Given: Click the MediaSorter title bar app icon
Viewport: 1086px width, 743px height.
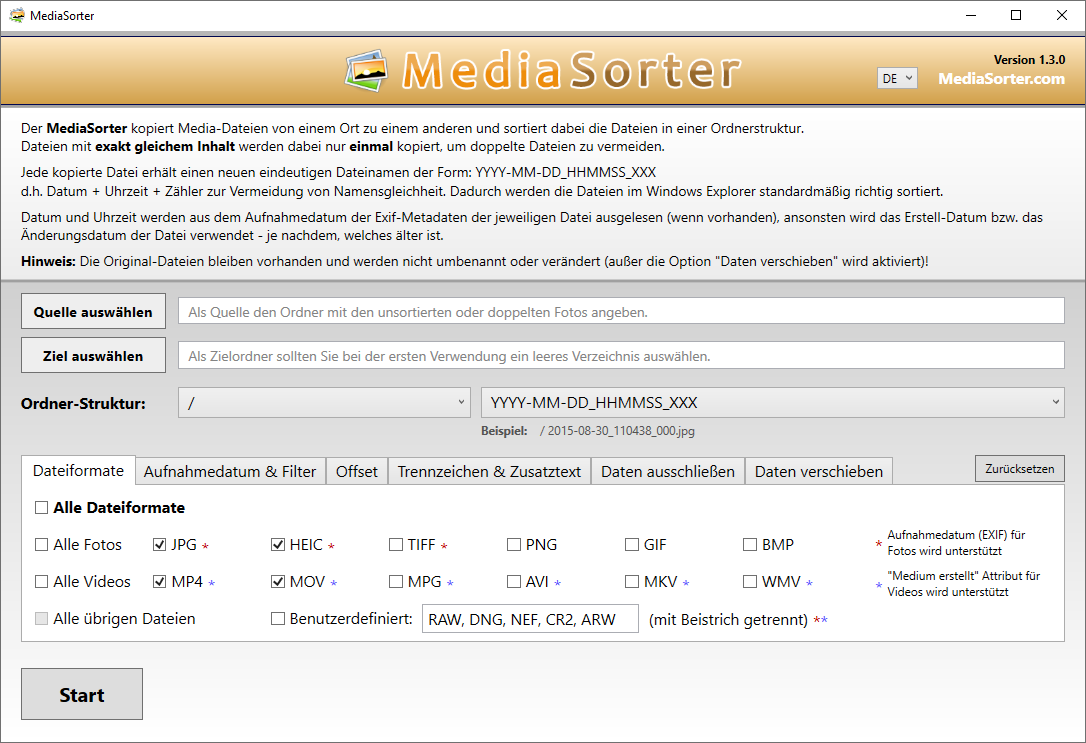Looking at the screenshot, I should click(17, 15).
